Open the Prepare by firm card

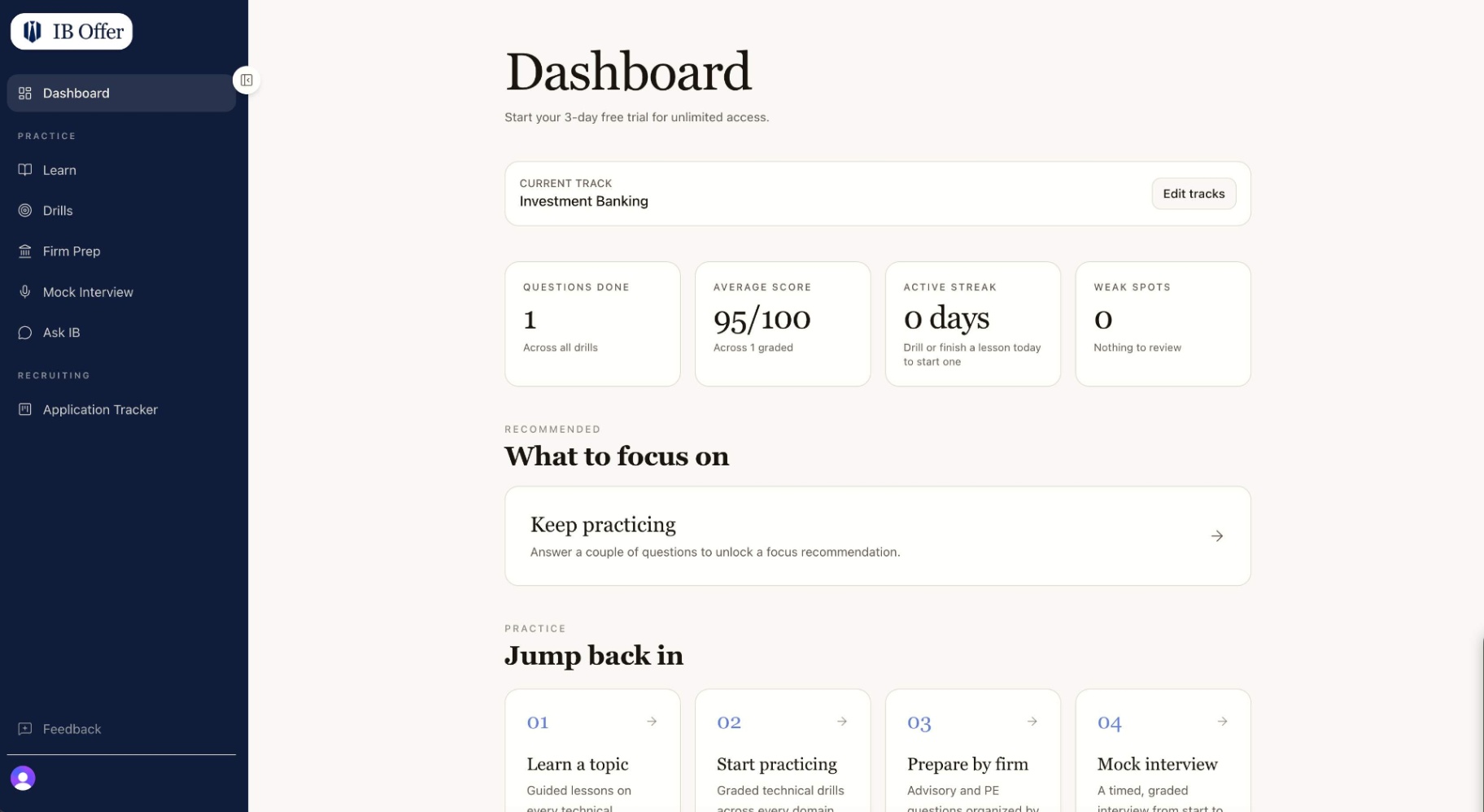972,751
